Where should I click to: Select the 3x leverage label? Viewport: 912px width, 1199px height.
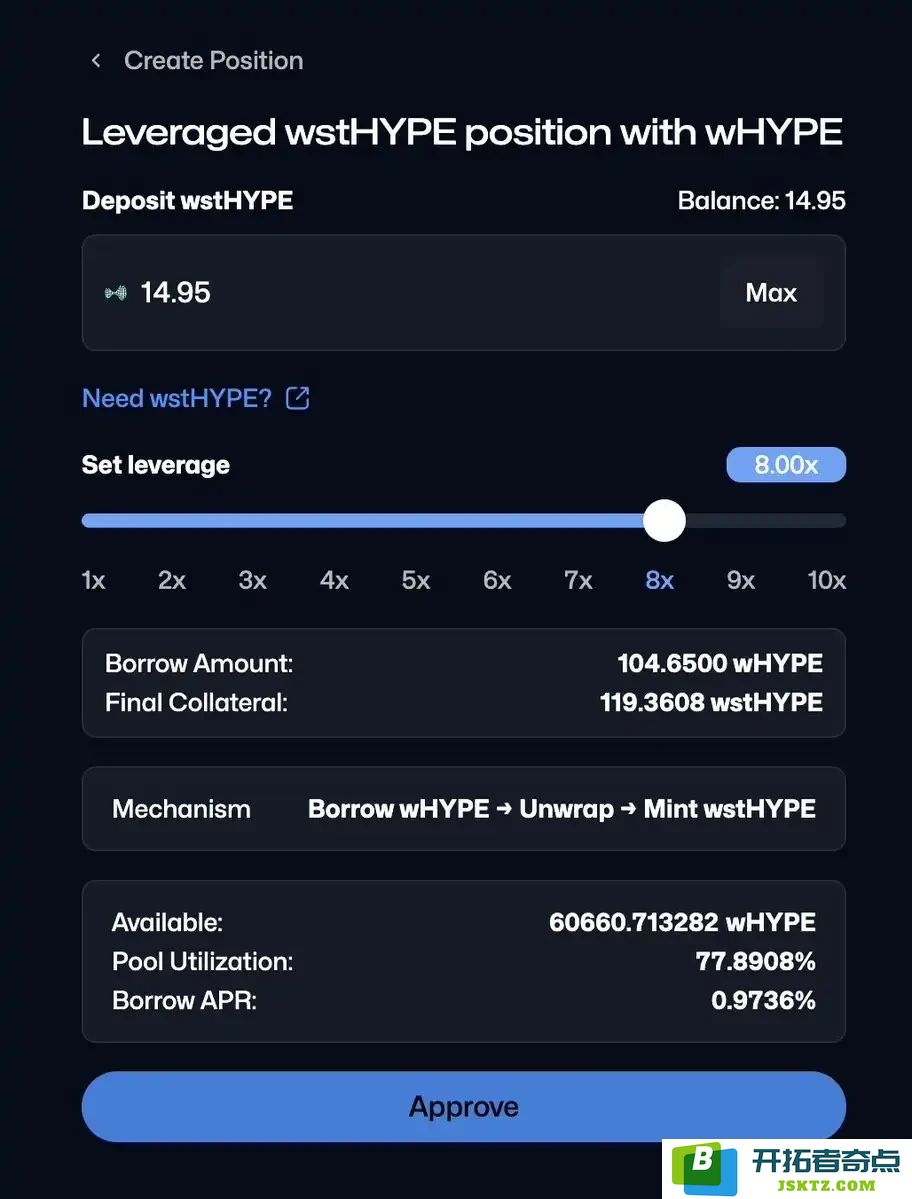(253, 580)
